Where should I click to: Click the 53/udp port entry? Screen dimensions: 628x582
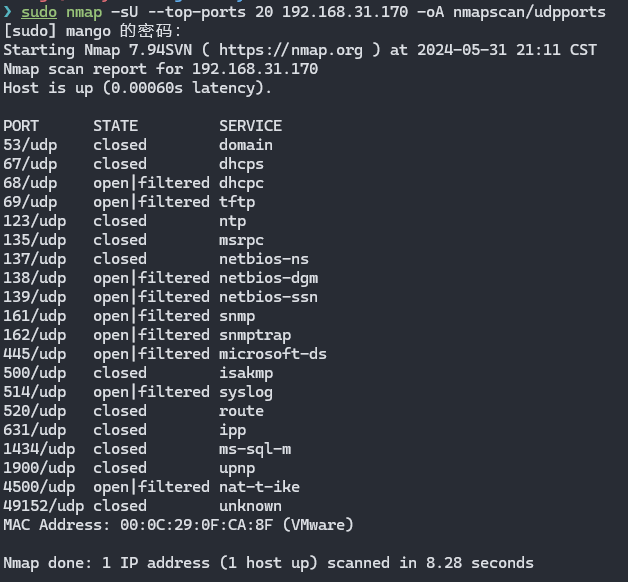[x=30, y=145]
